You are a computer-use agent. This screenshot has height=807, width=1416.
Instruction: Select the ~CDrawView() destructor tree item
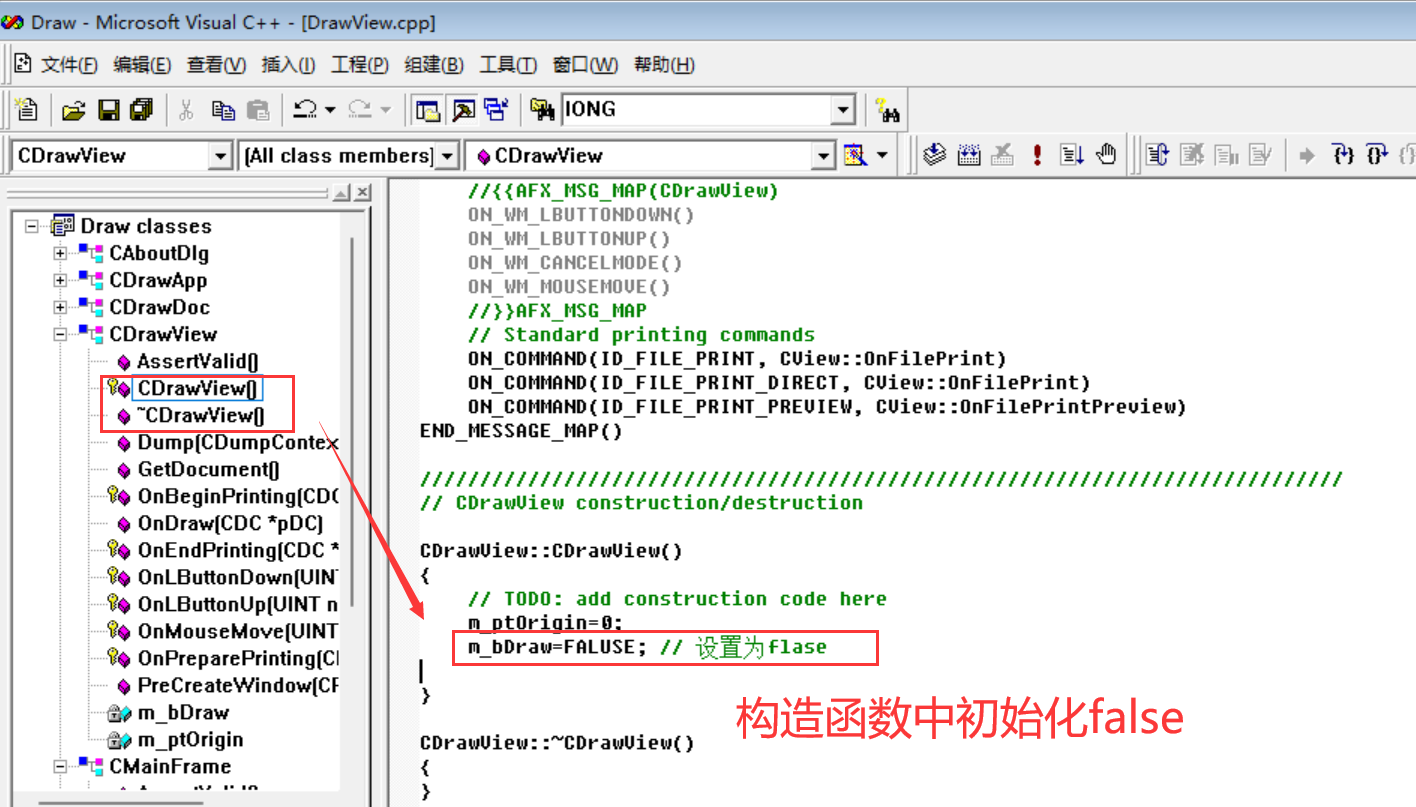(200, 415)
